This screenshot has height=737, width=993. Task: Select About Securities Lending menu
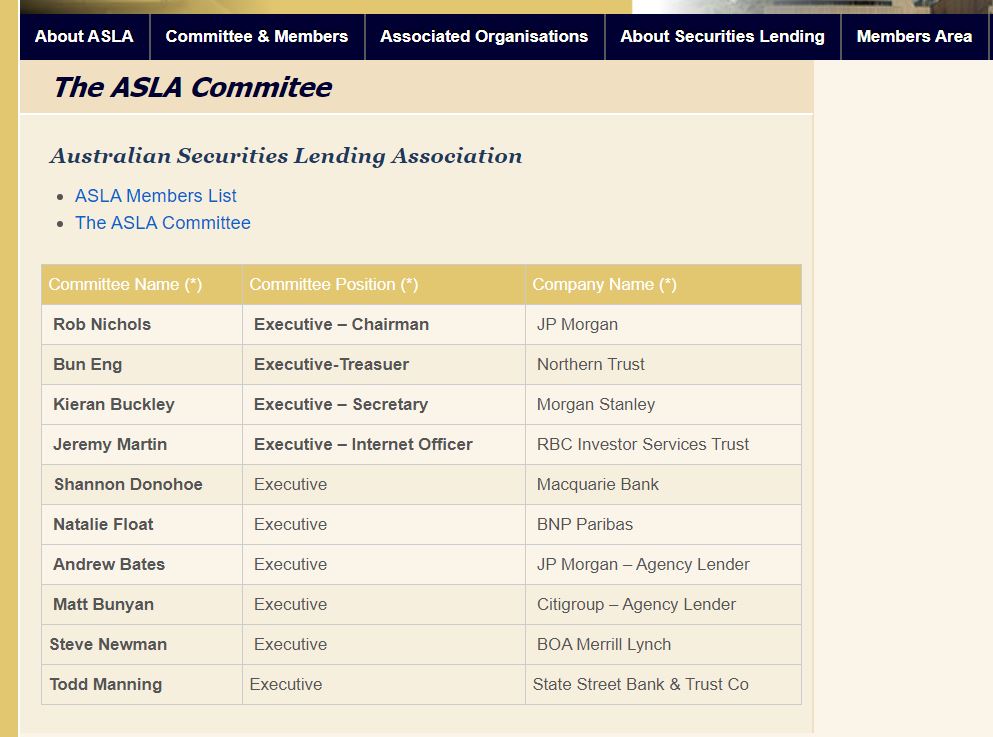point(723,37)
